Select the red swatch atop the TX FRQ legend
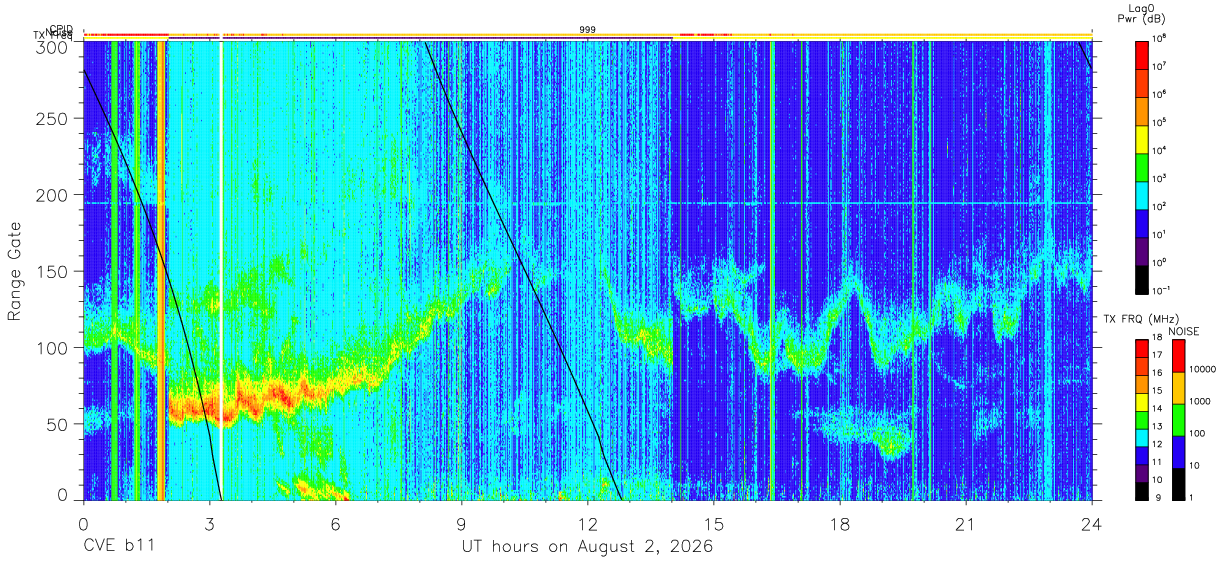This screenshot has height=567, width=1228. (1141, 346)
